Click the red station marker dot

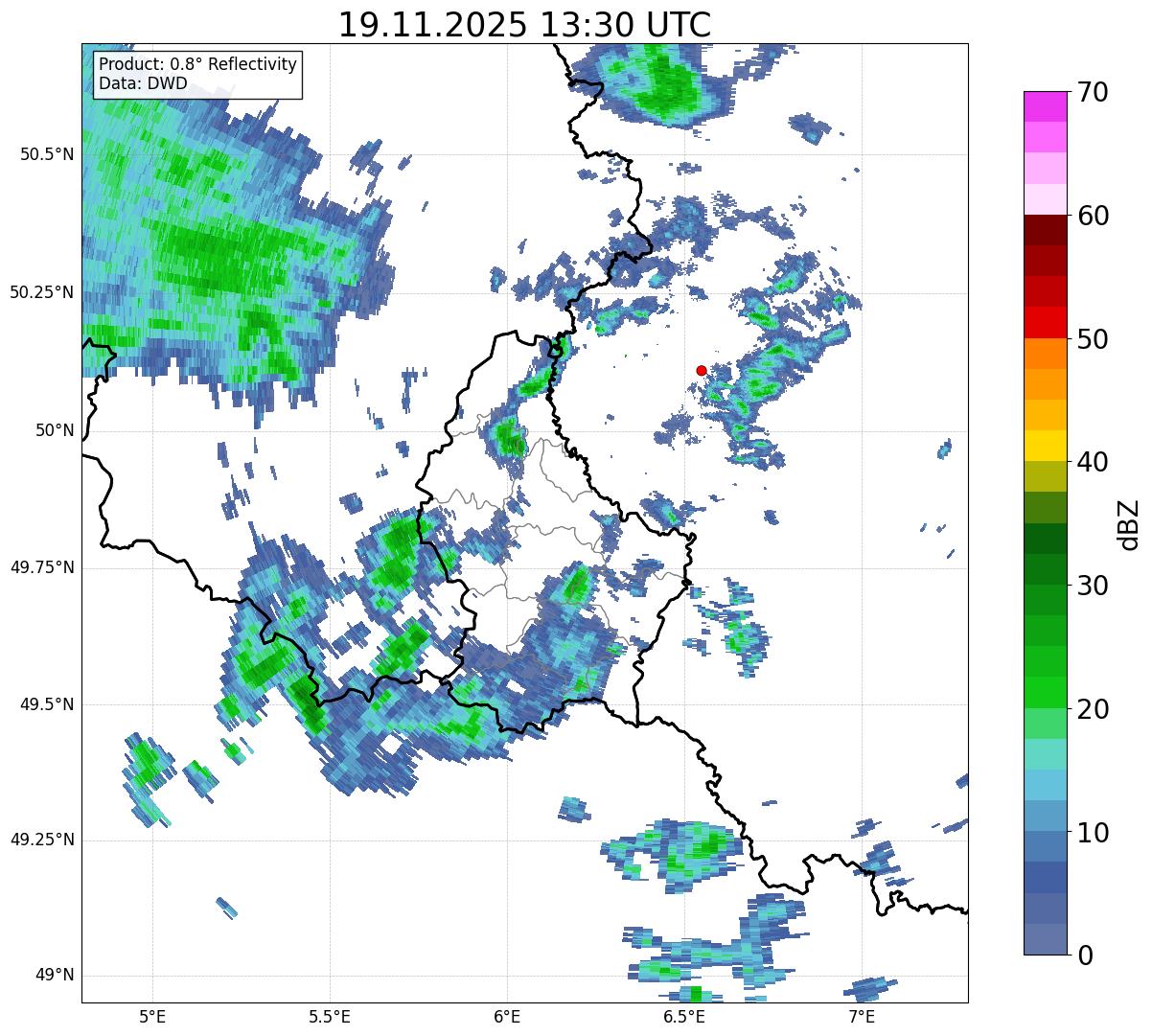click(702, 370)
